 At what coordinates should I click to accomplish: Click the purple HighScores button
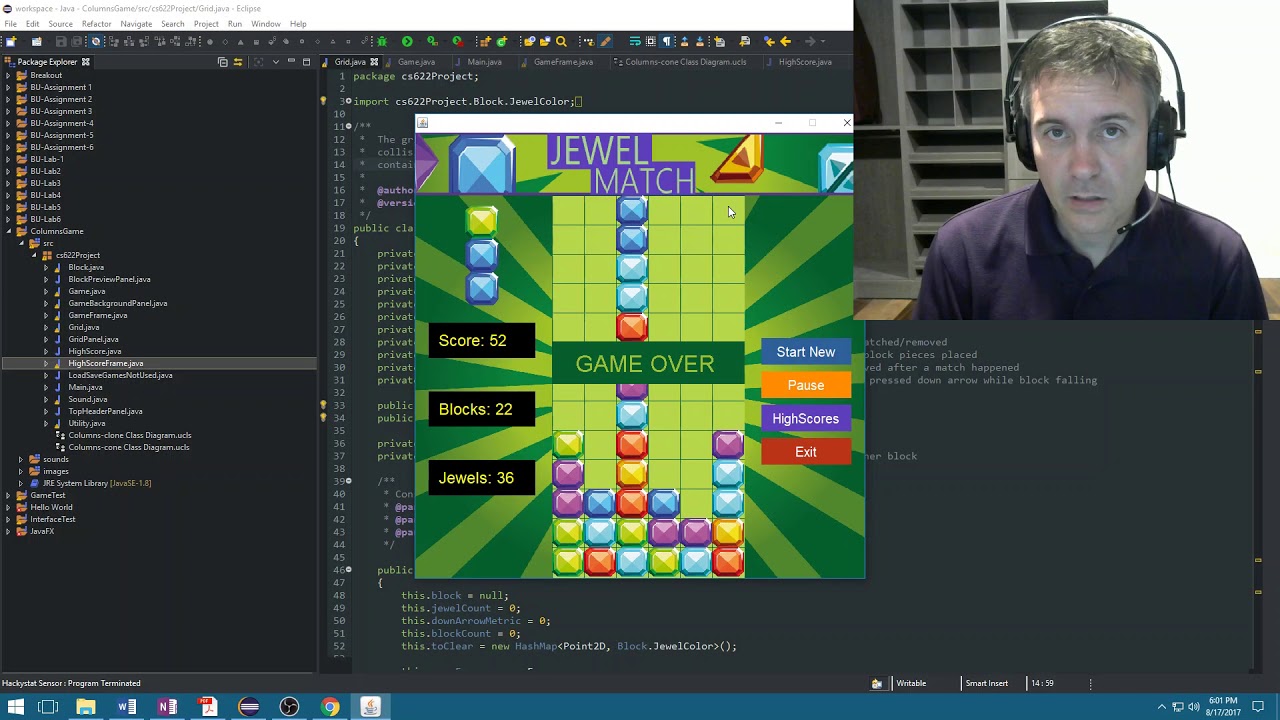point(806,419)
